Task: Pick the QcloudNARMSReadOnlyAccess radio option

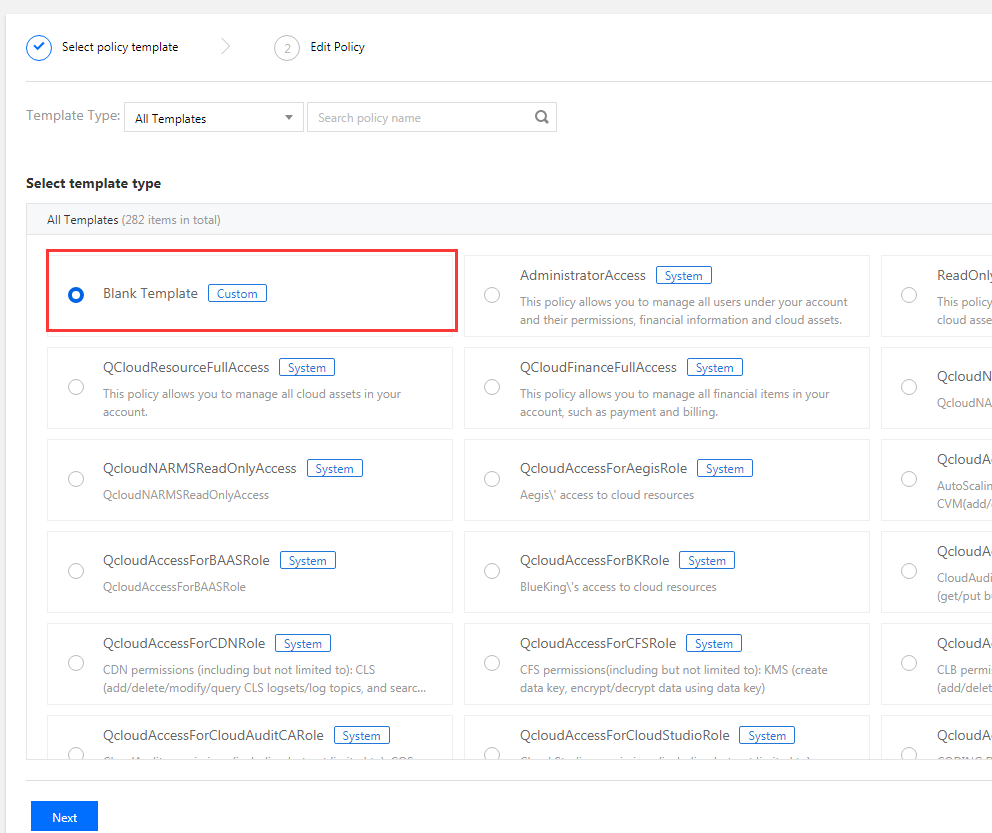Action: click(x=76, y=479)
